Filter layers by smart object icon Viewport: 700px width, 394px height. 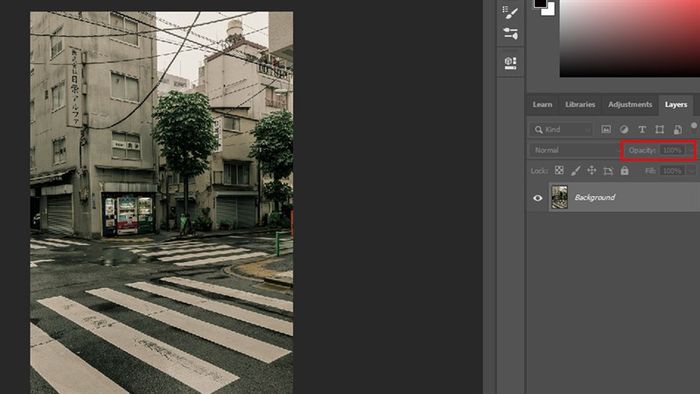coord(677,129)
